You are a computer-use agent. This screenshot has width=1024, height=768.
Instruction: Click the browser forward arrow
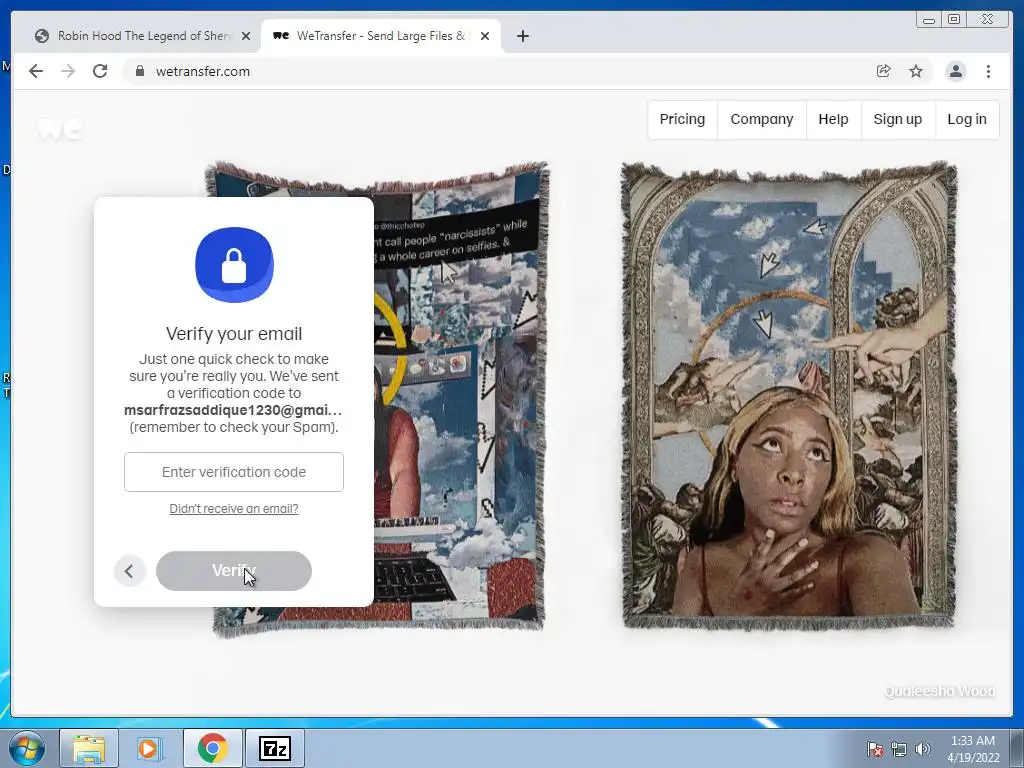click(x=68, y=71)
